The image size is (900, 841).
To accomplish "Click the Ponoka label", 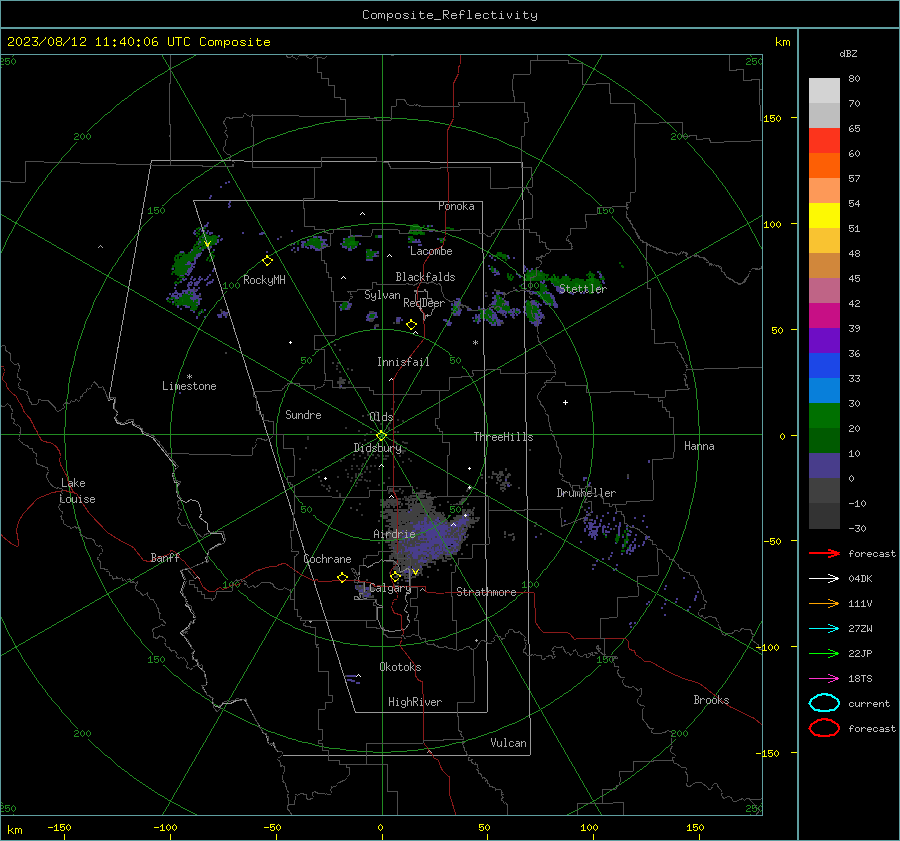I will [456, 206].
